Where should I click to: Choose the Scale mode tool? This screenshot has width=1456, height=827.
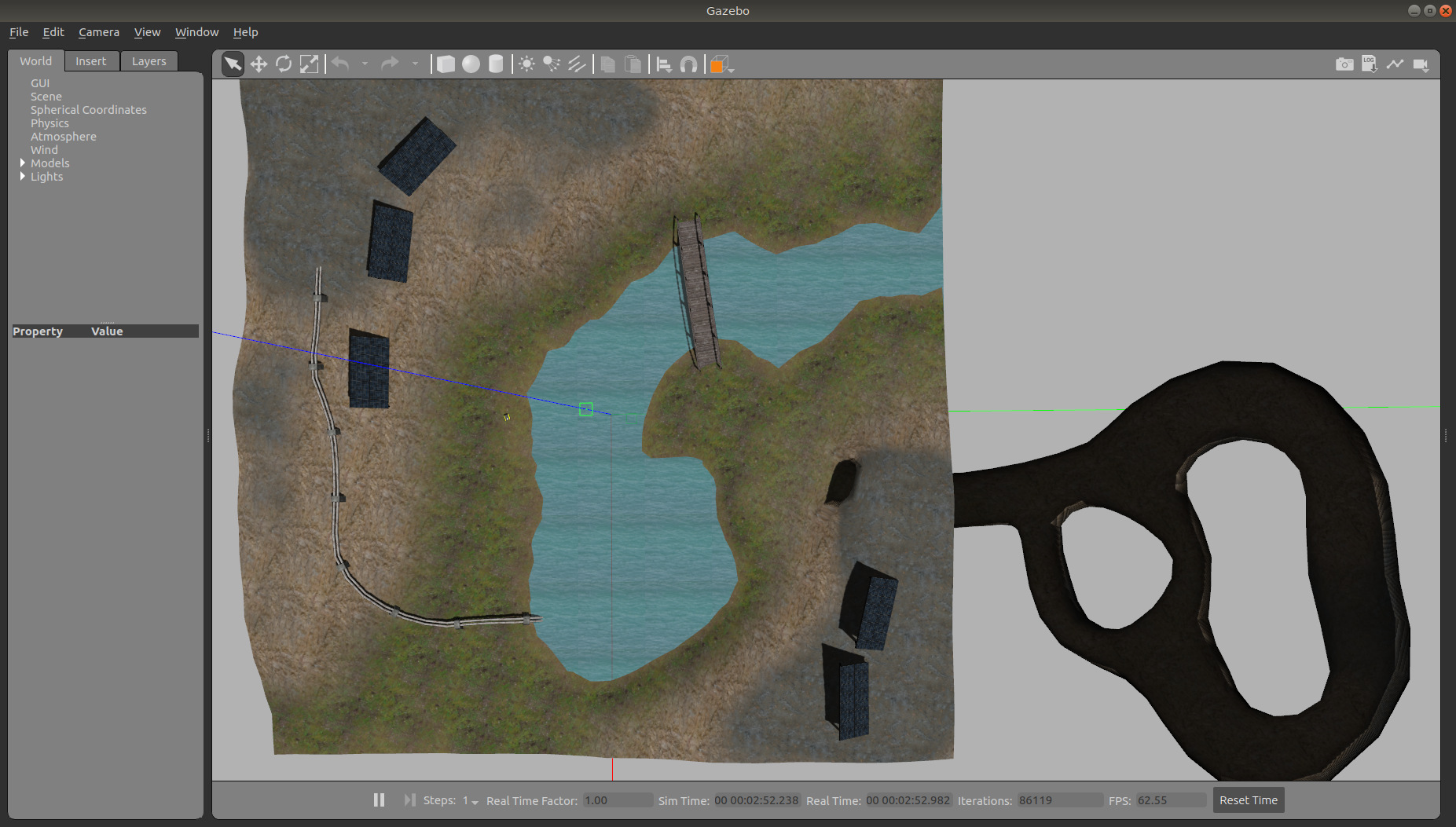[310, 64]
